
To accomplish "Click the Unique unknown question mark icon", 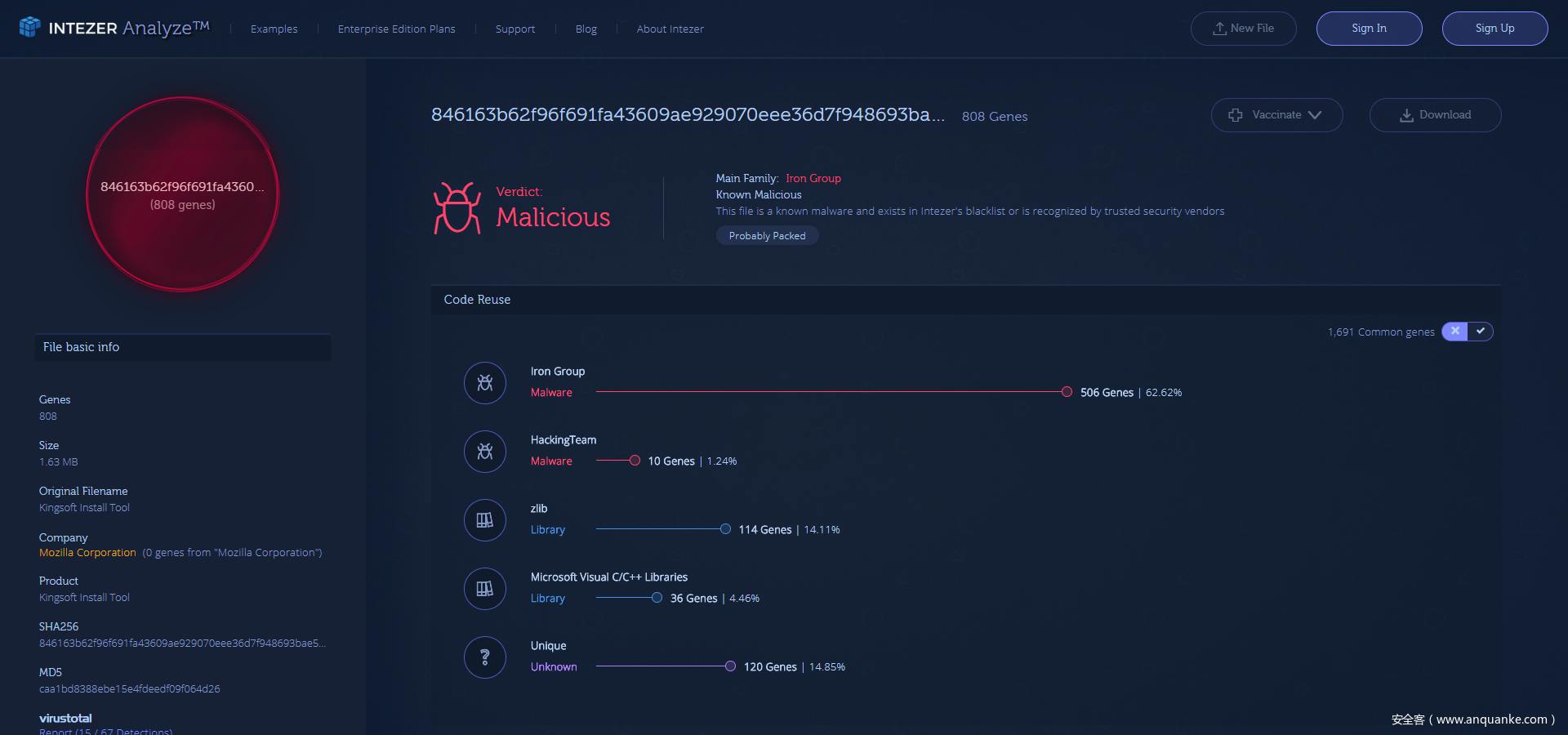I will click(485, 657).
